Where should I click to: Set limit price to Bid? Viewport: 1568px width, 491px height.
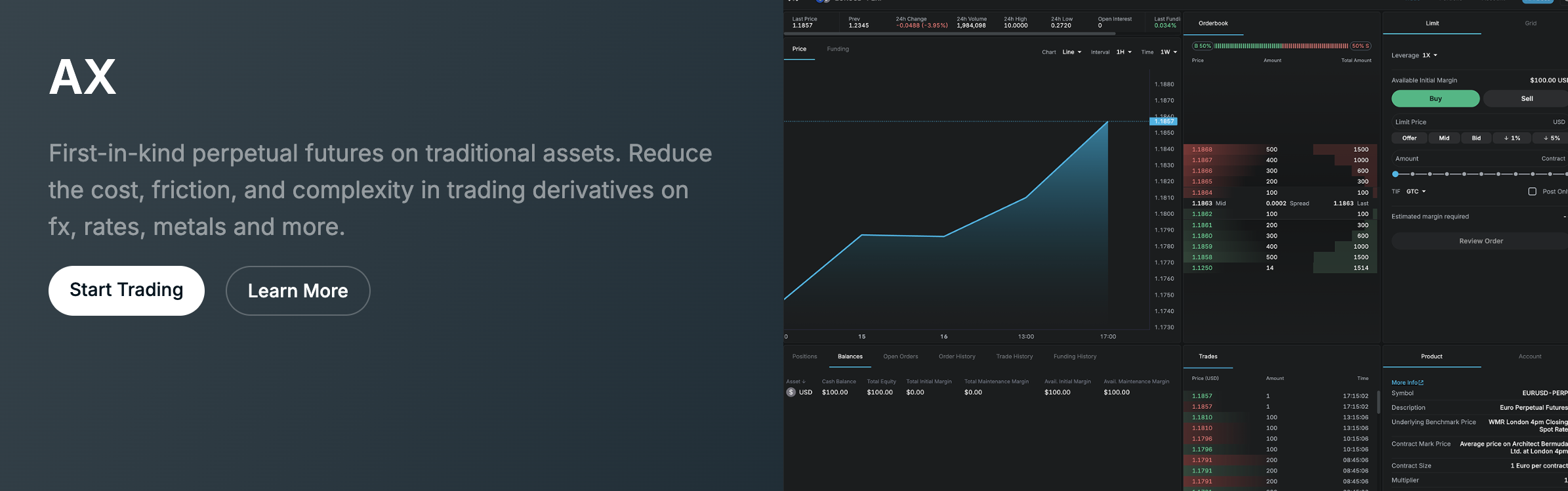click(x=1476, y=138)
